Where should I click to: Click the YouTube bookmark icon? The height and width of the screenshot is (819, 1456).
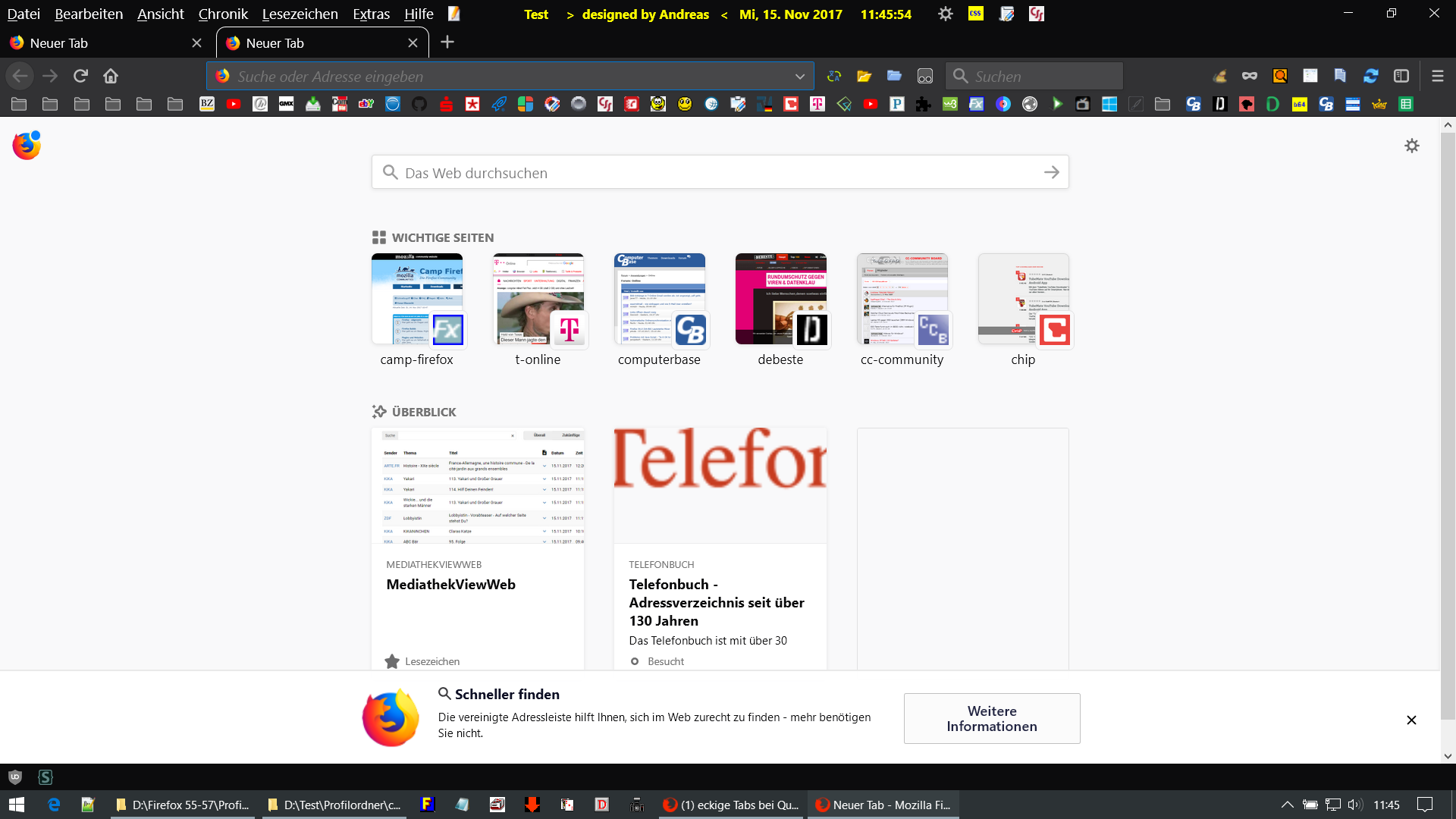tap(234, 104)
